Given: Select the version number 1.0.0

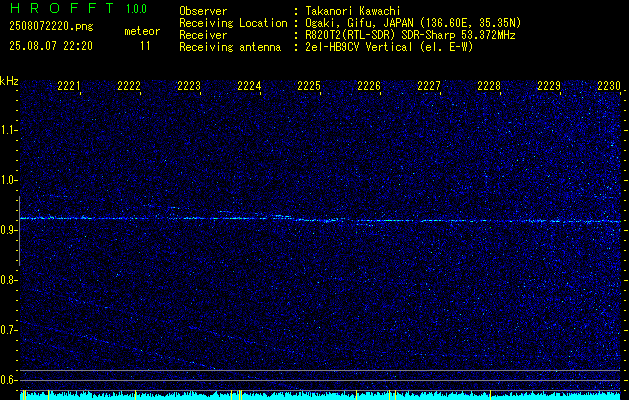Looking at the screenshot, I should (136, 9).
